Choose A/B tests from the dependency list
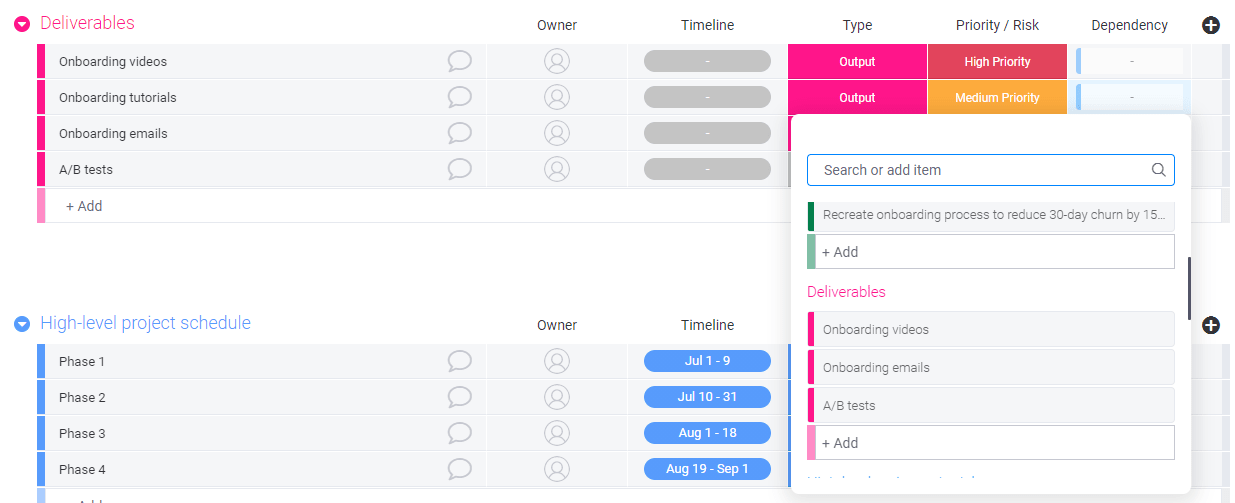The height and width of the screenshot is (503, 1235). coord(990,406)
